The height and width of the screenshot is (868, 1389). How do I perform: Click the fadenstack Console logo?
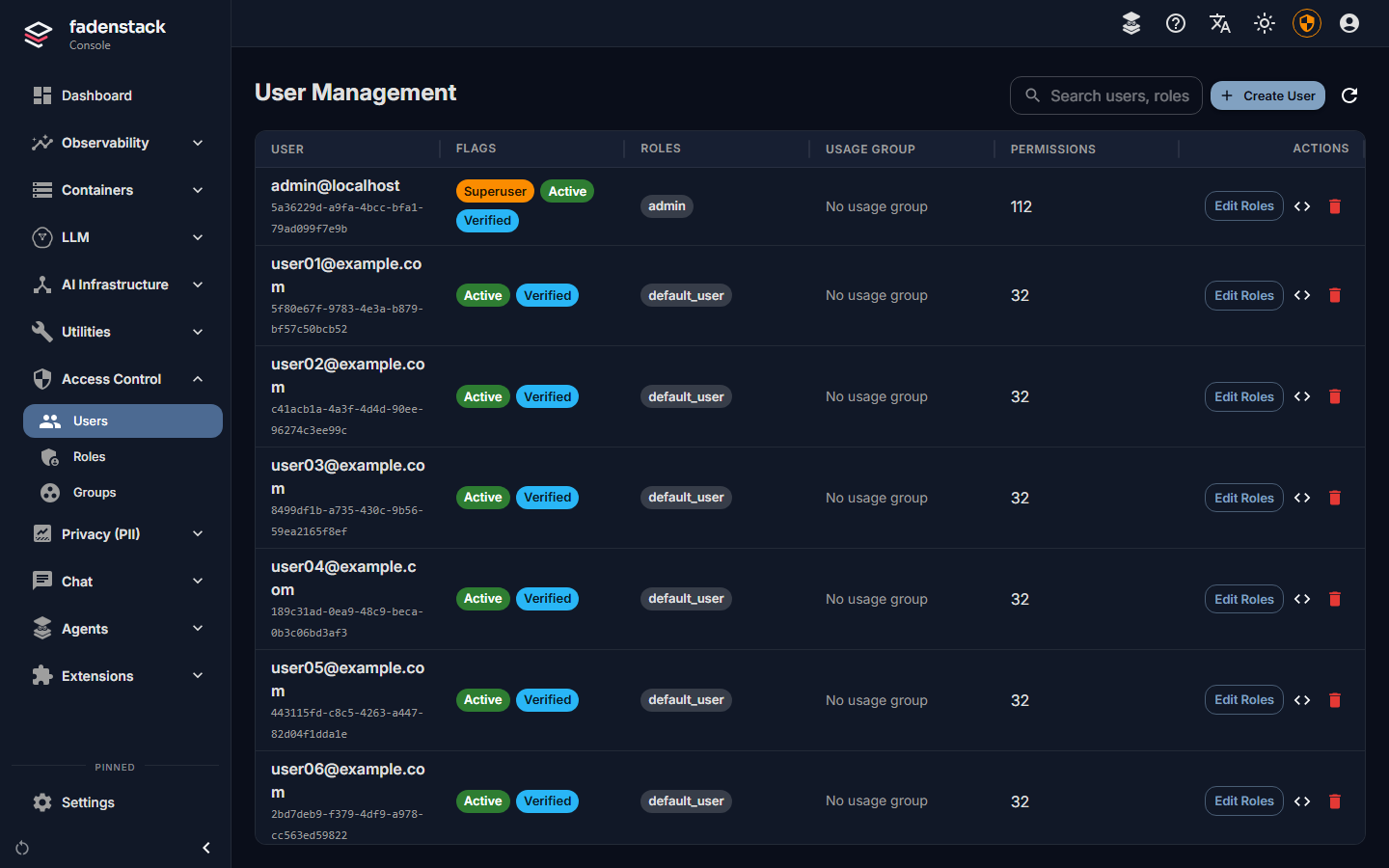pyautogui.click(x=95, y=34)
